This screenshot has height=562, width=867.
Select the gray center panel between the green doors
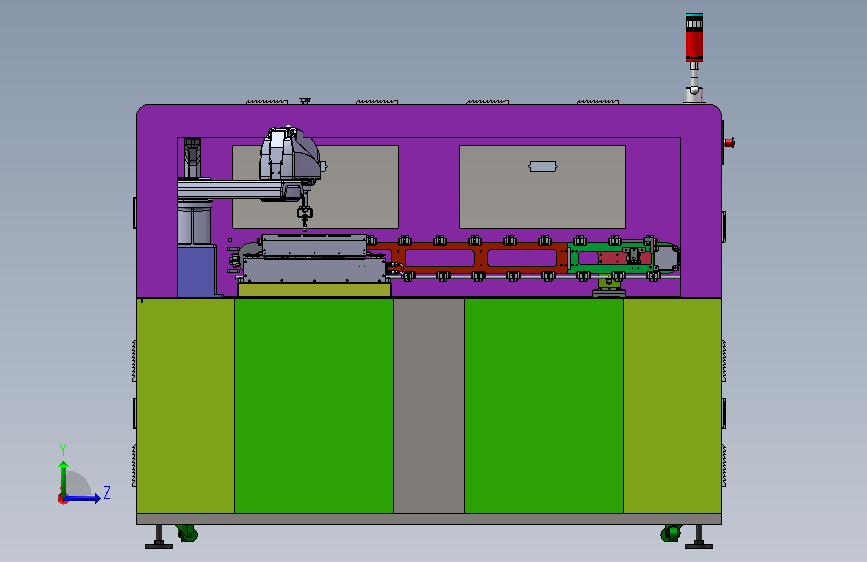point(429,405)
